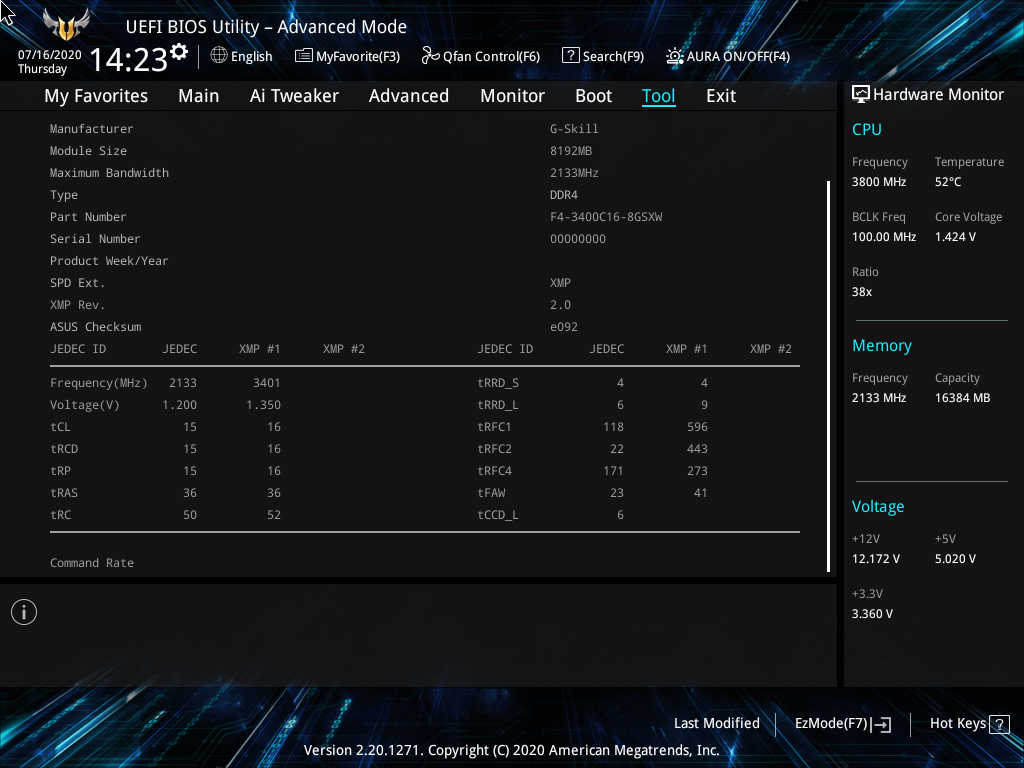The width and height of the screenshot is (1024, 768).
Task: Click the XMP Rev. 2.0 value
Action: click(x=560, y=305)
